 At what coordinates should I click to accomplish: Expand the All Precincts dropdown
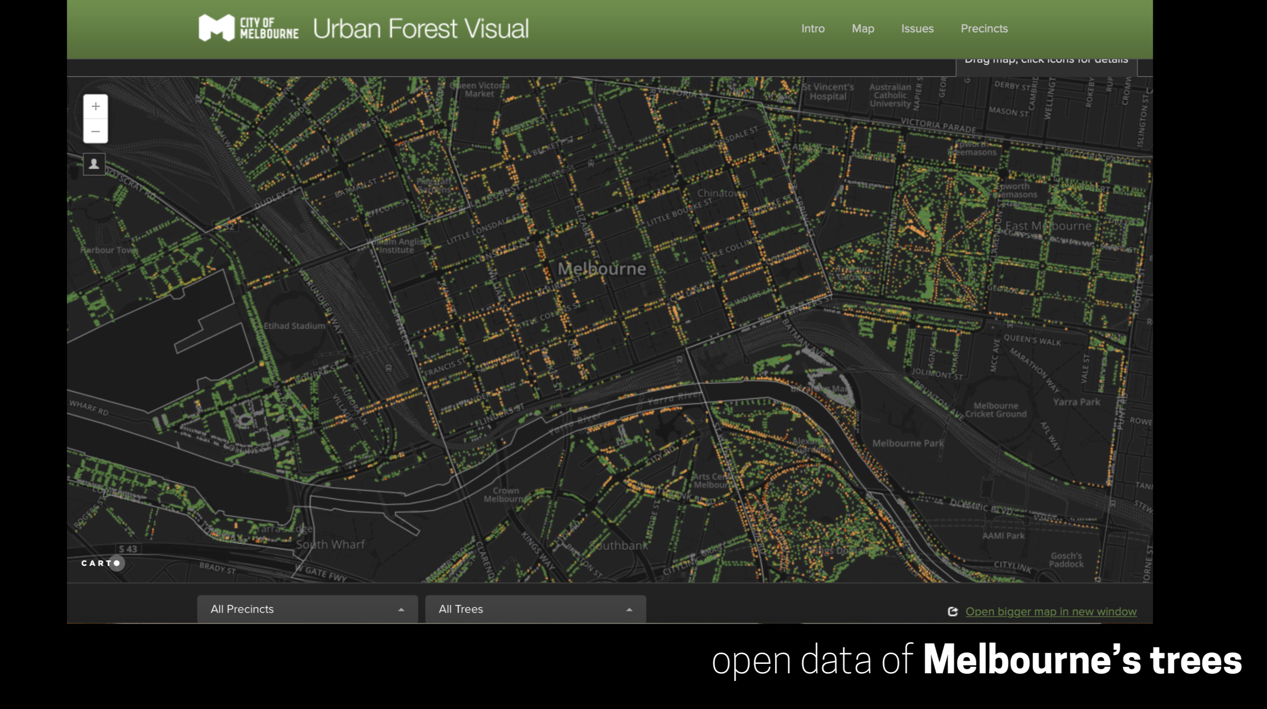[x=307, y=609]
